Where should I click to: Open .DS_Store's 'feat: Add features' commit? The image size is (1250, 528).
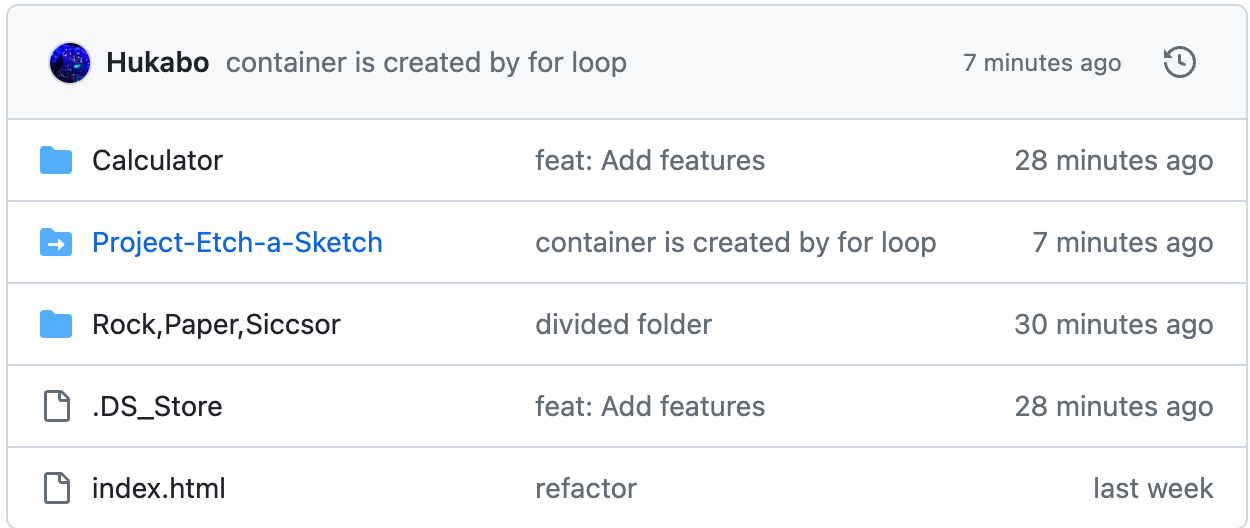pos(650,406)
